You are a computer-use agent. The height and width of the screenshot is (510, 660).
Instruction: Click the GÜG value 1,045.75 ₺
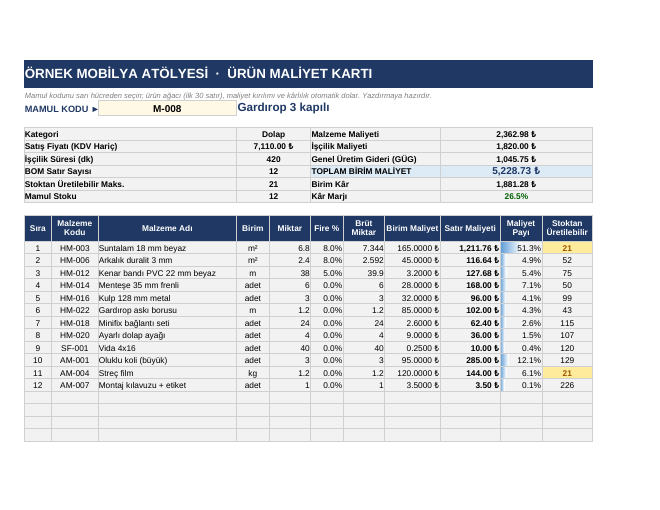tap(516, 159)
